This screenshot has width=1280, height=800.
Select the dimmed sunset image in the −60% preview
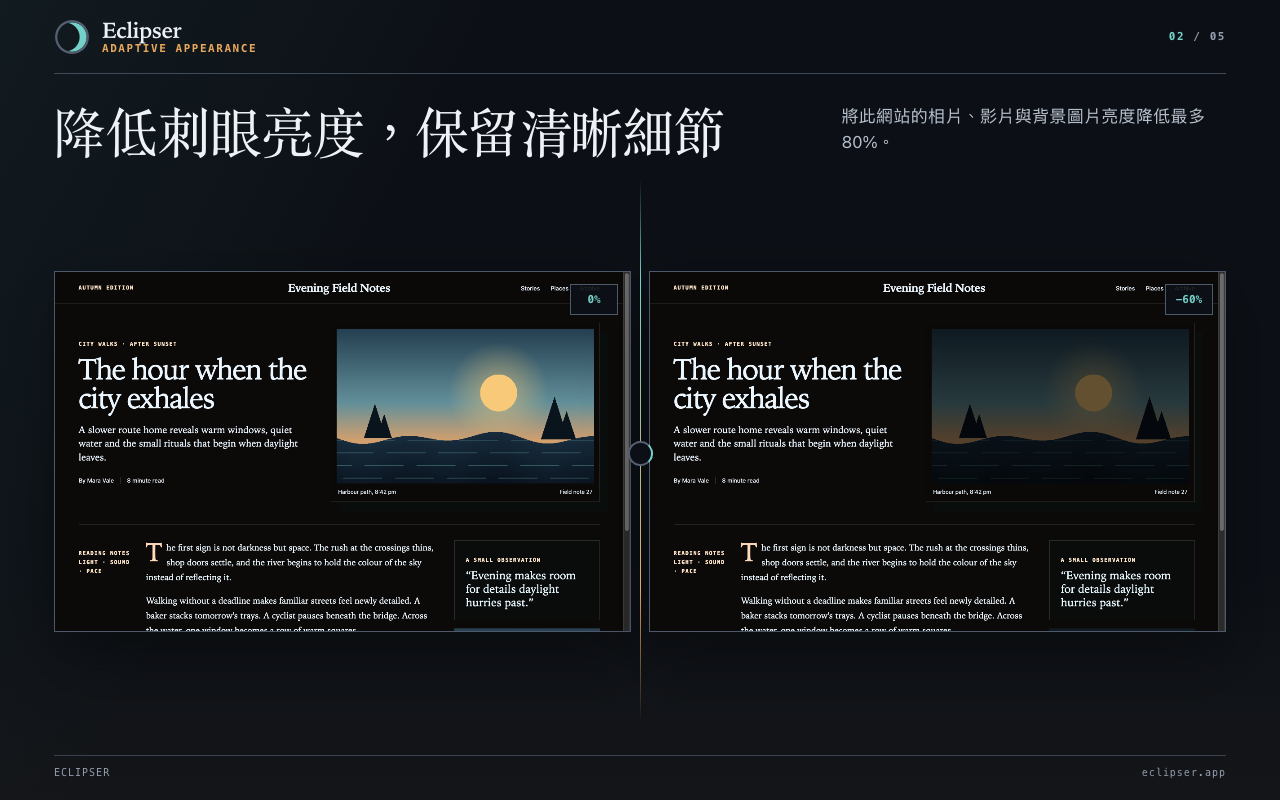pyautogui.click(x=1060, y=406)
